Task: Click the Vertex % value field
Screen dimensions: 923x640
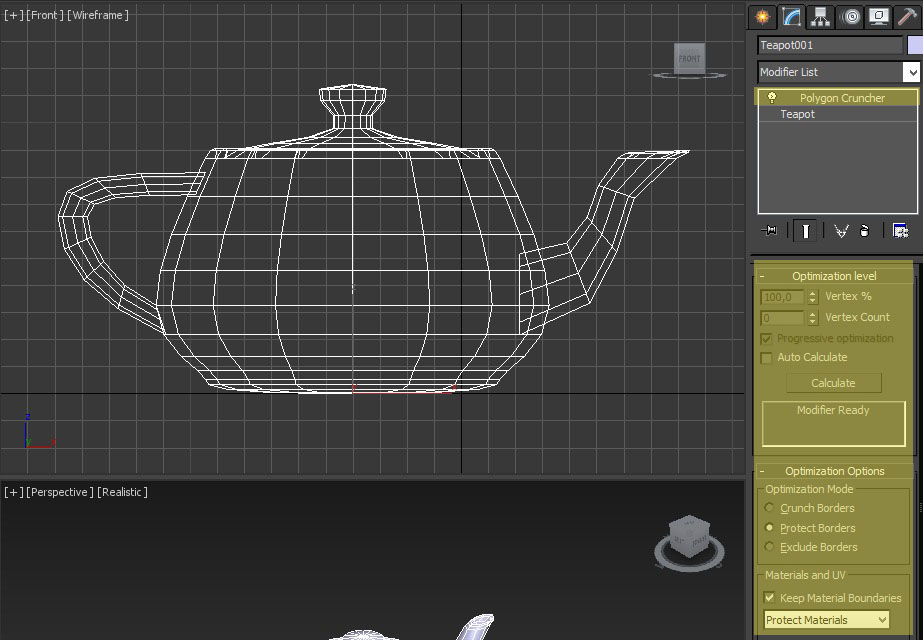Action: point(782,297)
